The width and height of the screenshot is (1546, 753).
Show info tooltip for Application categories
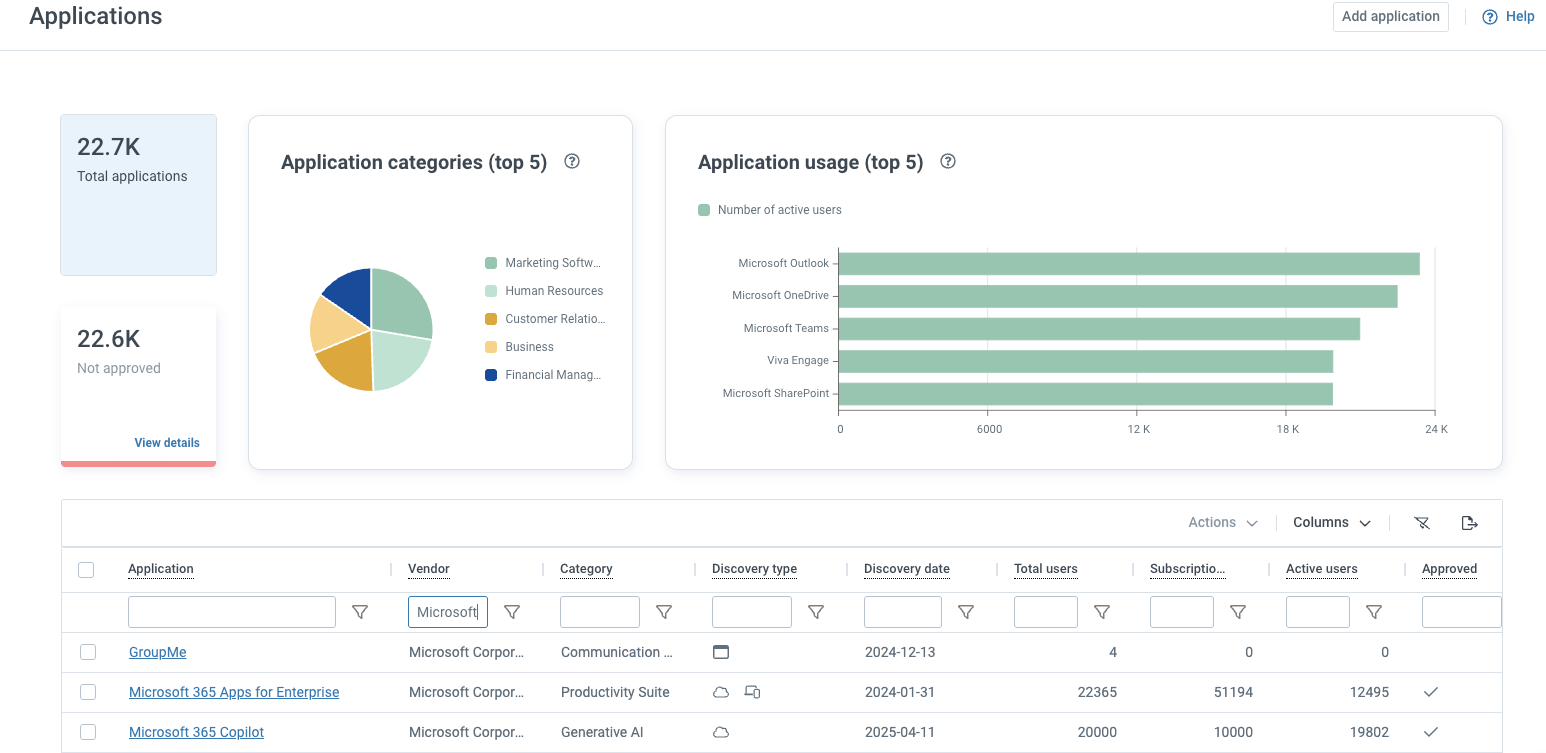click(x=572, y=161)
